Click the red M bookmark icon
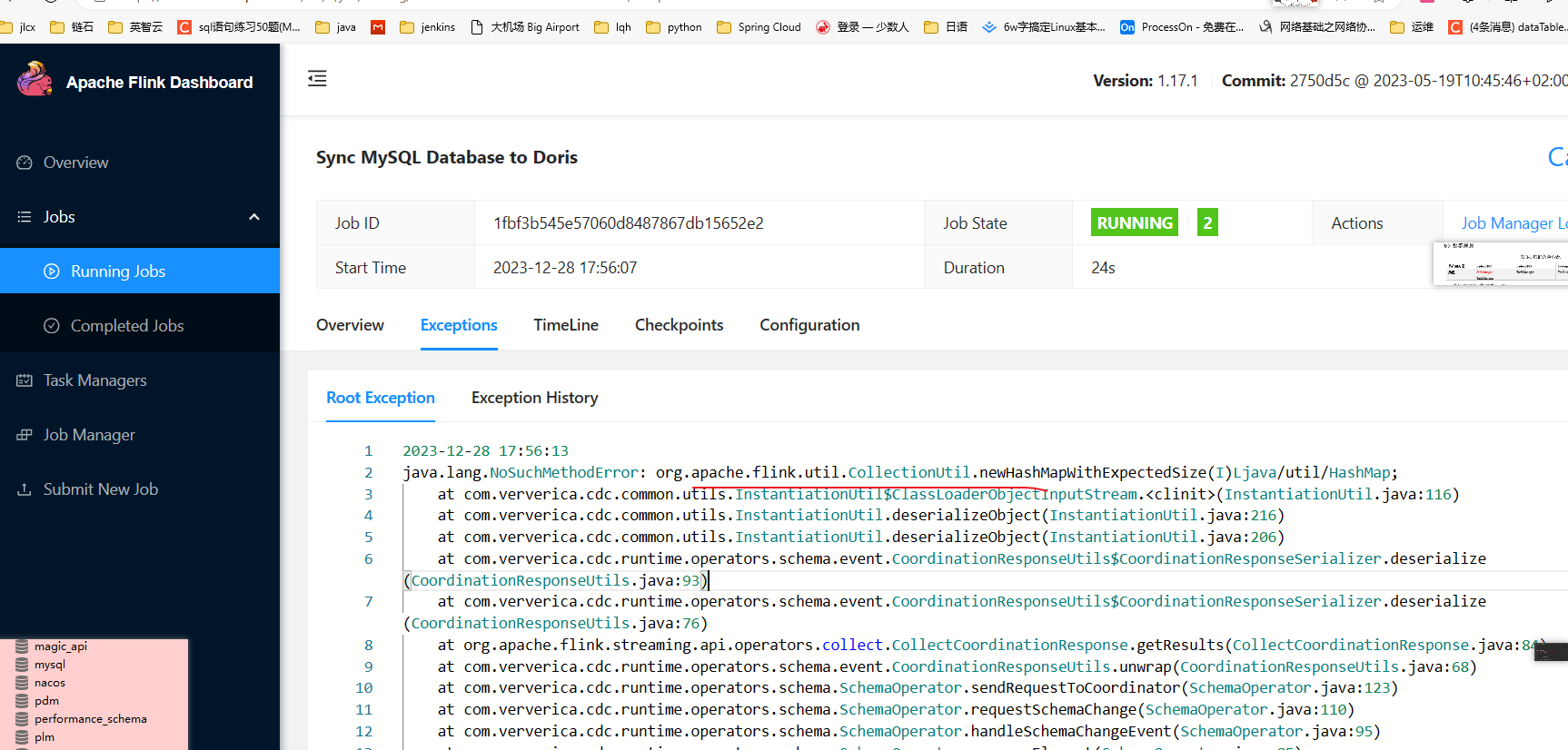Viewport: 1568px width, 750px height. coord(378,27)
